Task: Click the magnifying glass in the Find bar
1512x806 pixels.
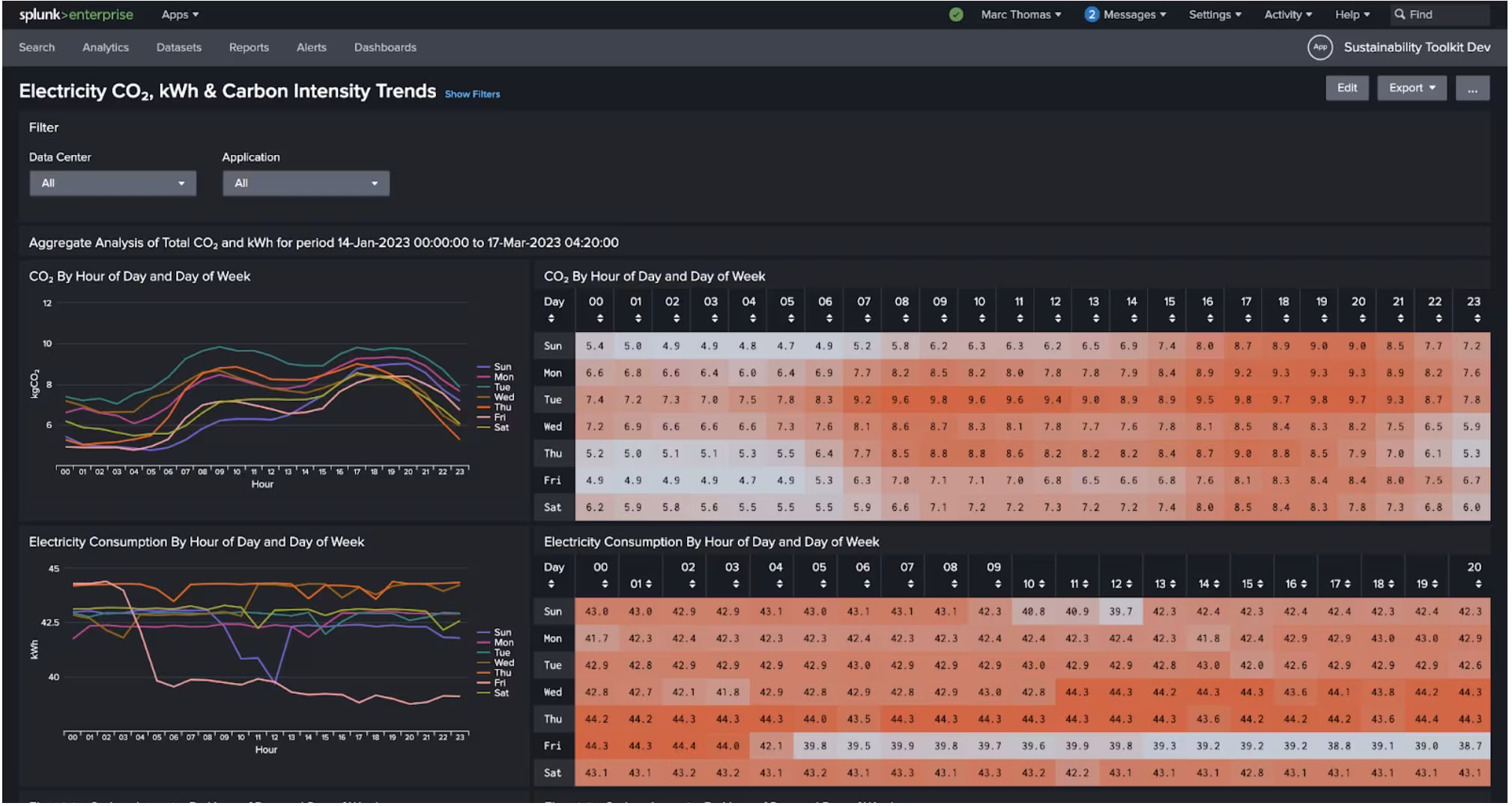Action: (x=1400, y=13)
